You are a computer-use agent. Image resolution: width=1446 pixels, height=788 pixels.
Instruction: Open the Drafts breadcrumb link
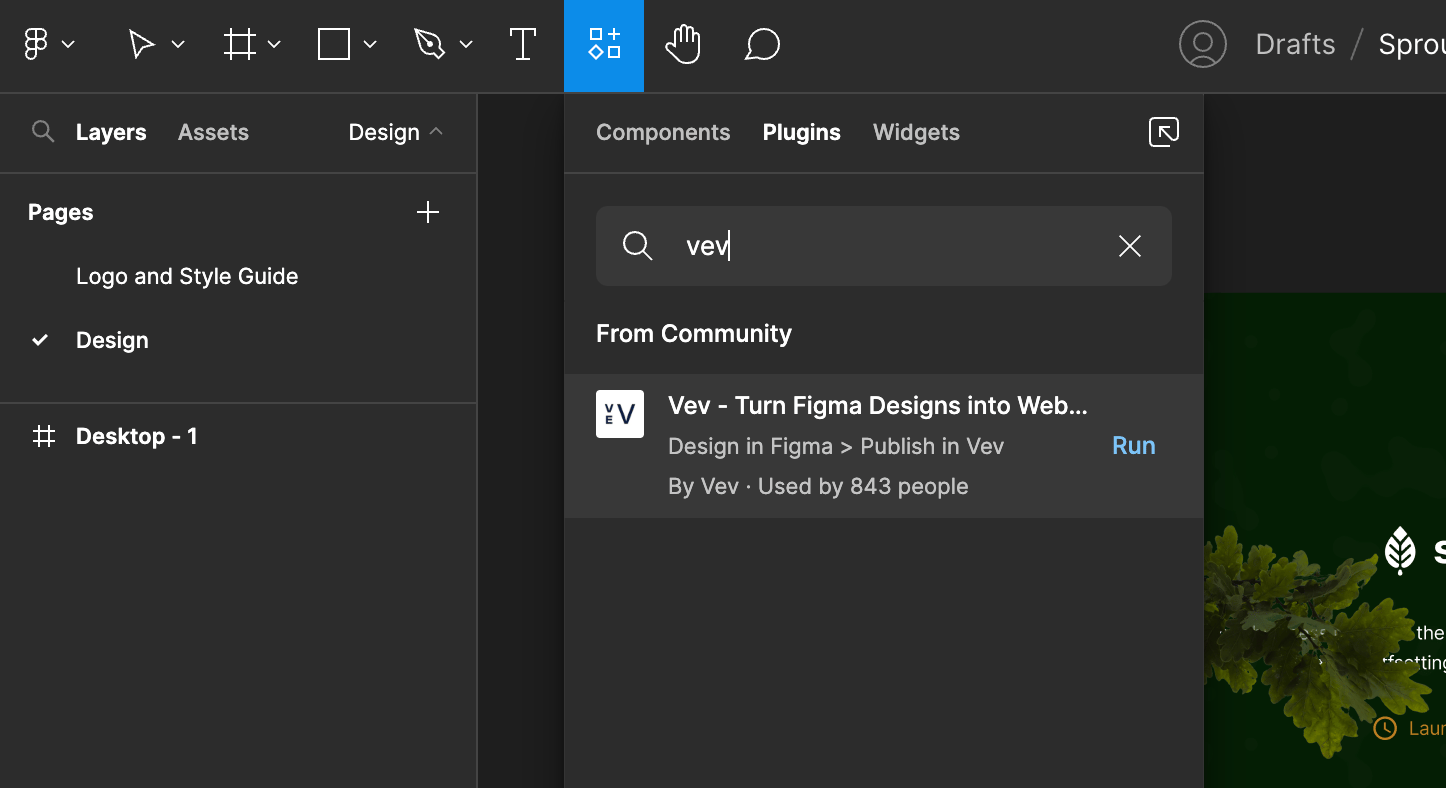1295,44
